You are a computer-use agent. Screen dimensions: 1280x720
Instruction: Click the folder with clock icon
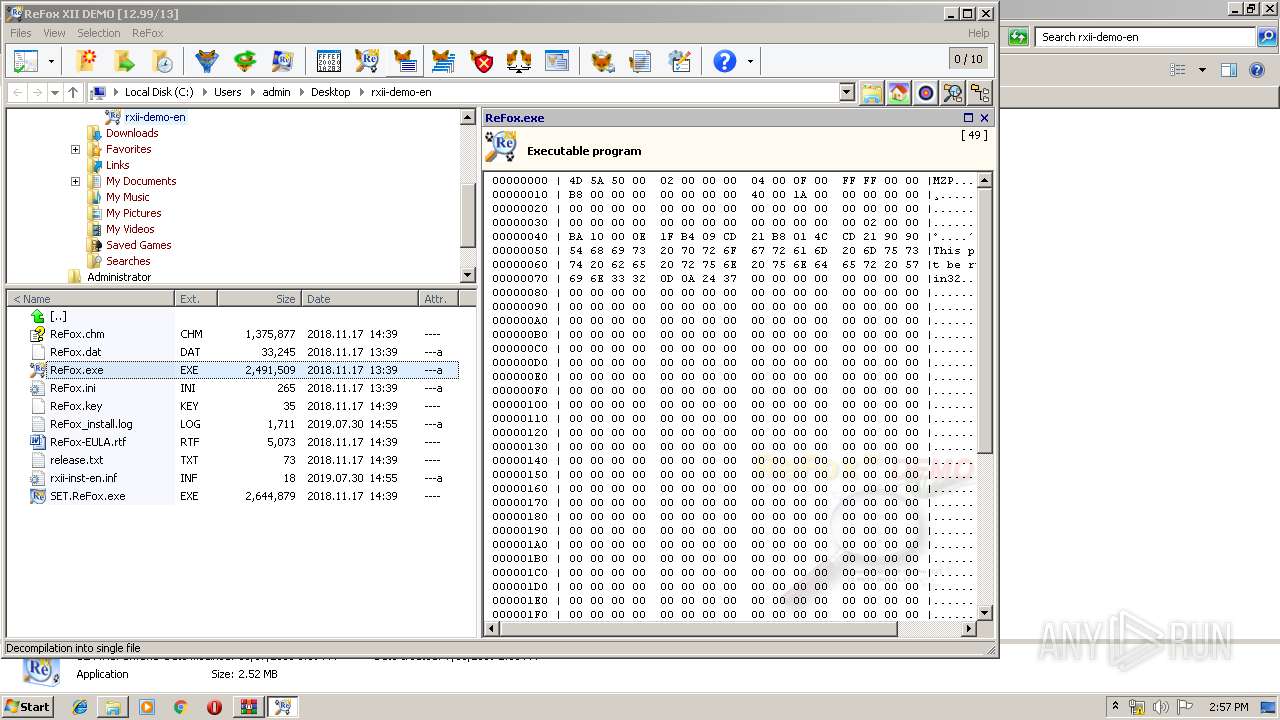tap(161, 61)
